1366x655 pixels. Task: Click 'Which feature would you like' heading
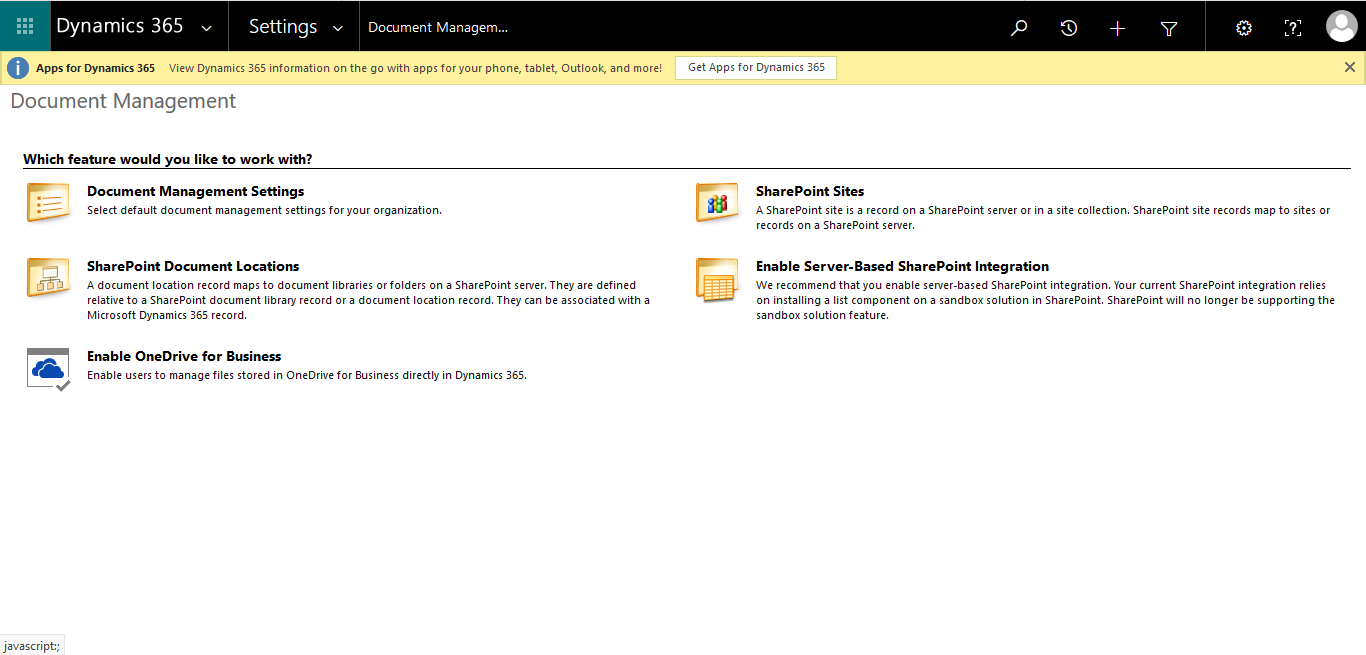[x=167, y=159]
